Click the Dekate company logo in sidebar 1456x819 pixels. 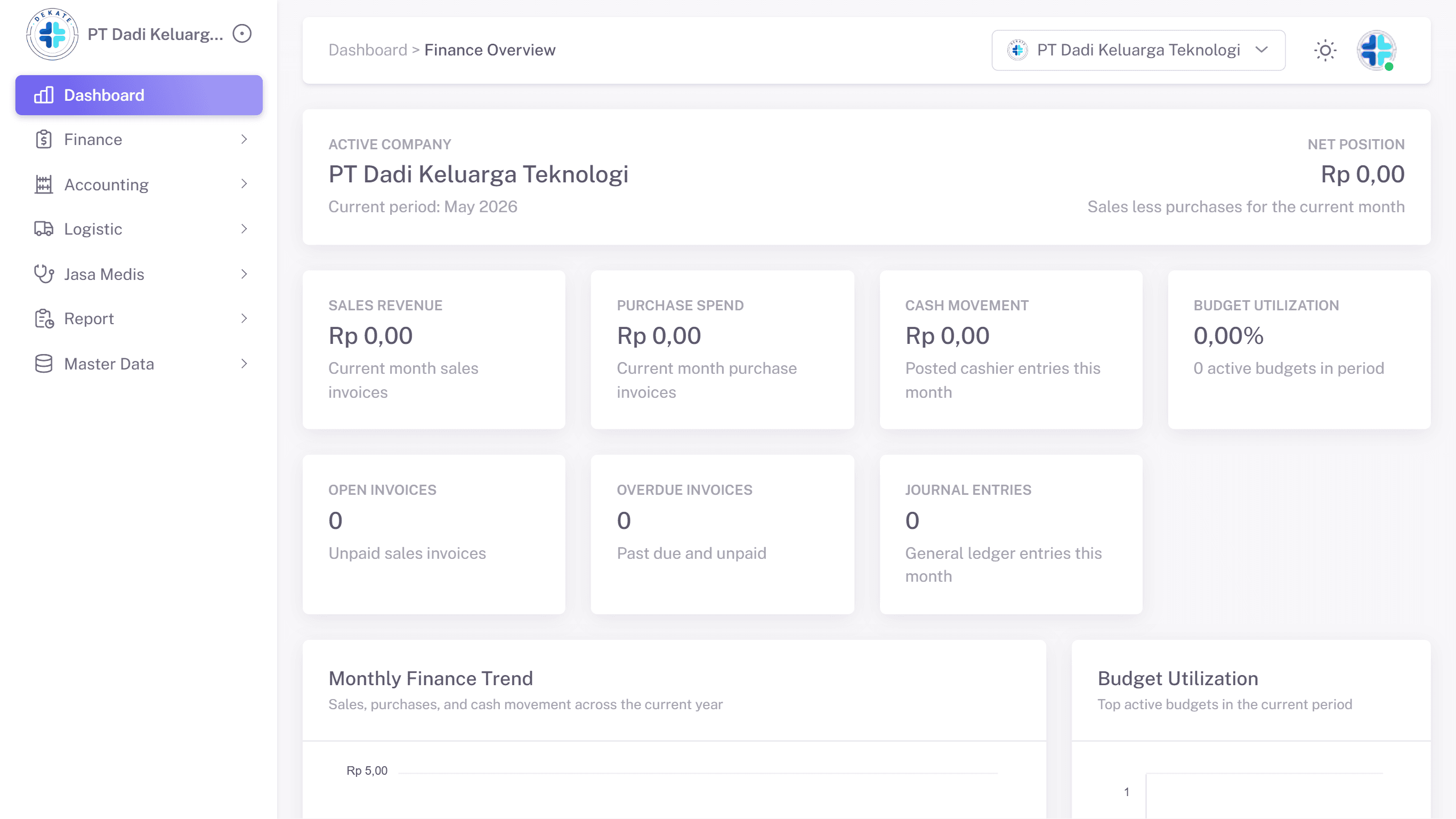(x=52, y=34)
